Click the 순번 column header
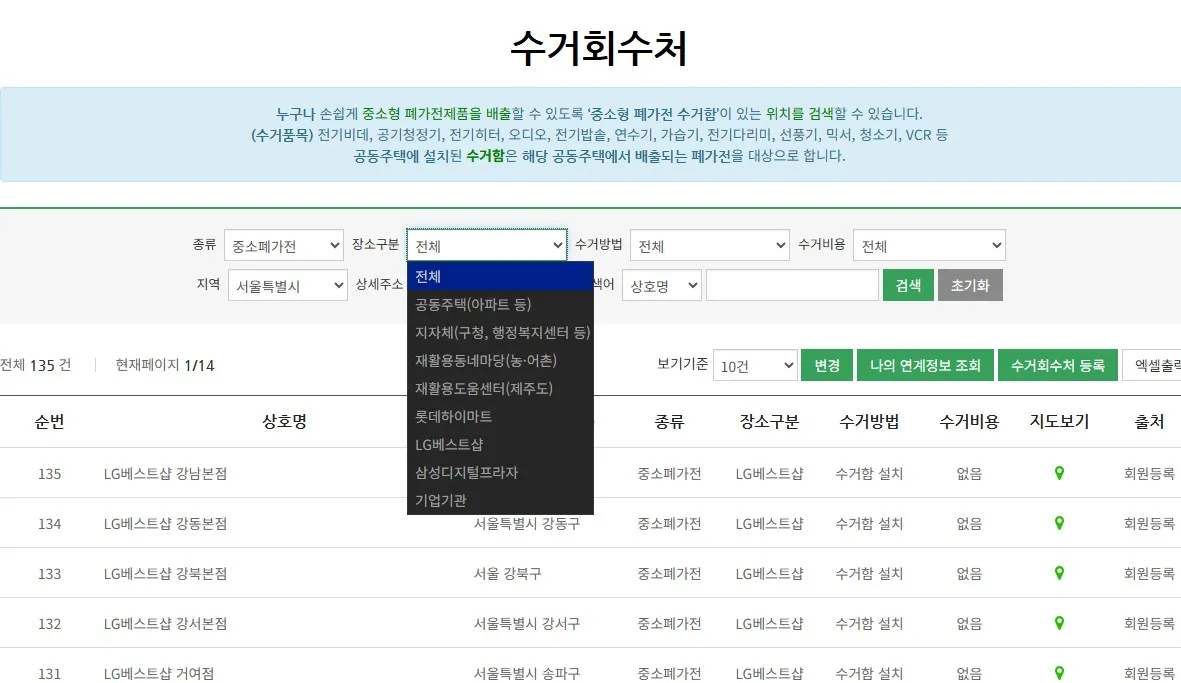This screenshot has height=683, width=1181. 50,422
